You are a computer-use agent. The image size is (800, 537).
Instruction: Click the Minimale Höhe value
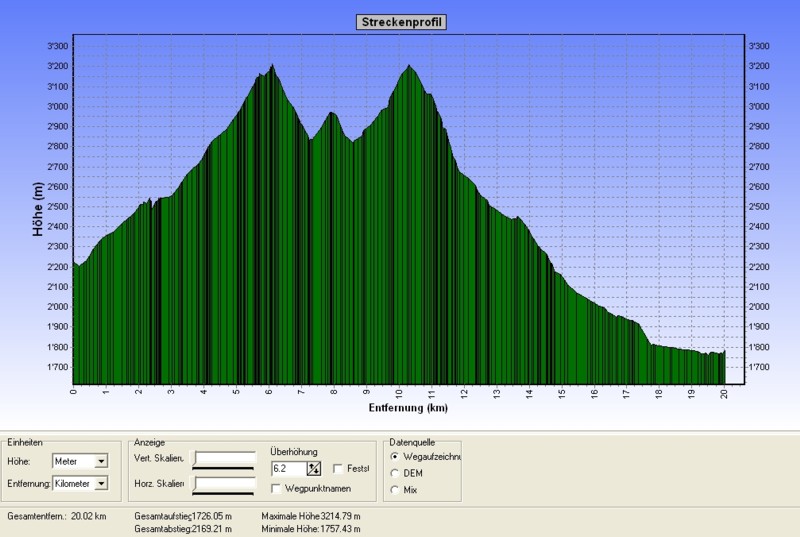340,528
